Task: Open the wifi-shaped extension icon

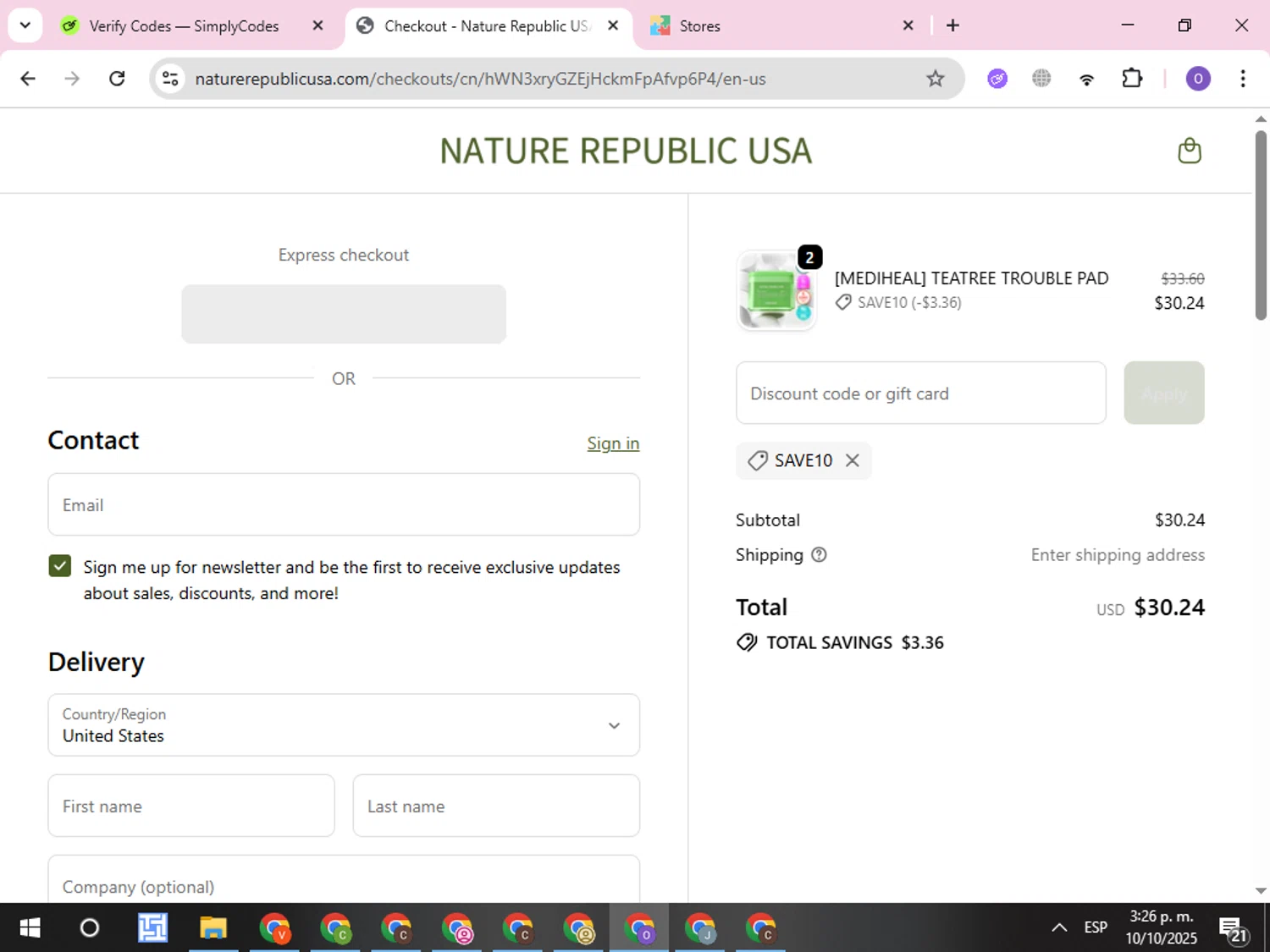Action: coord(1086,79)
